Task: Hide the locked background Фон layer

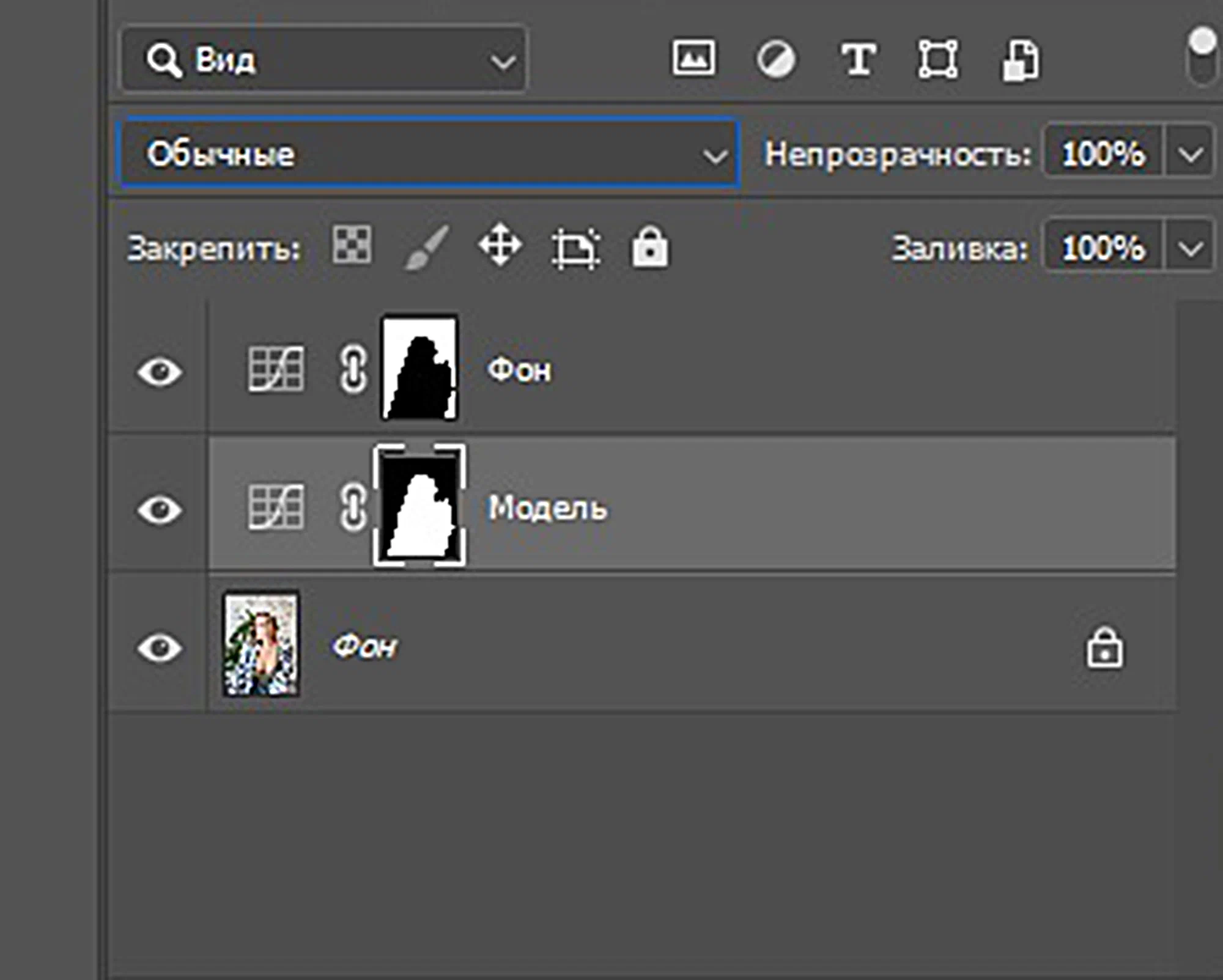Action: [x=160, y=647]
